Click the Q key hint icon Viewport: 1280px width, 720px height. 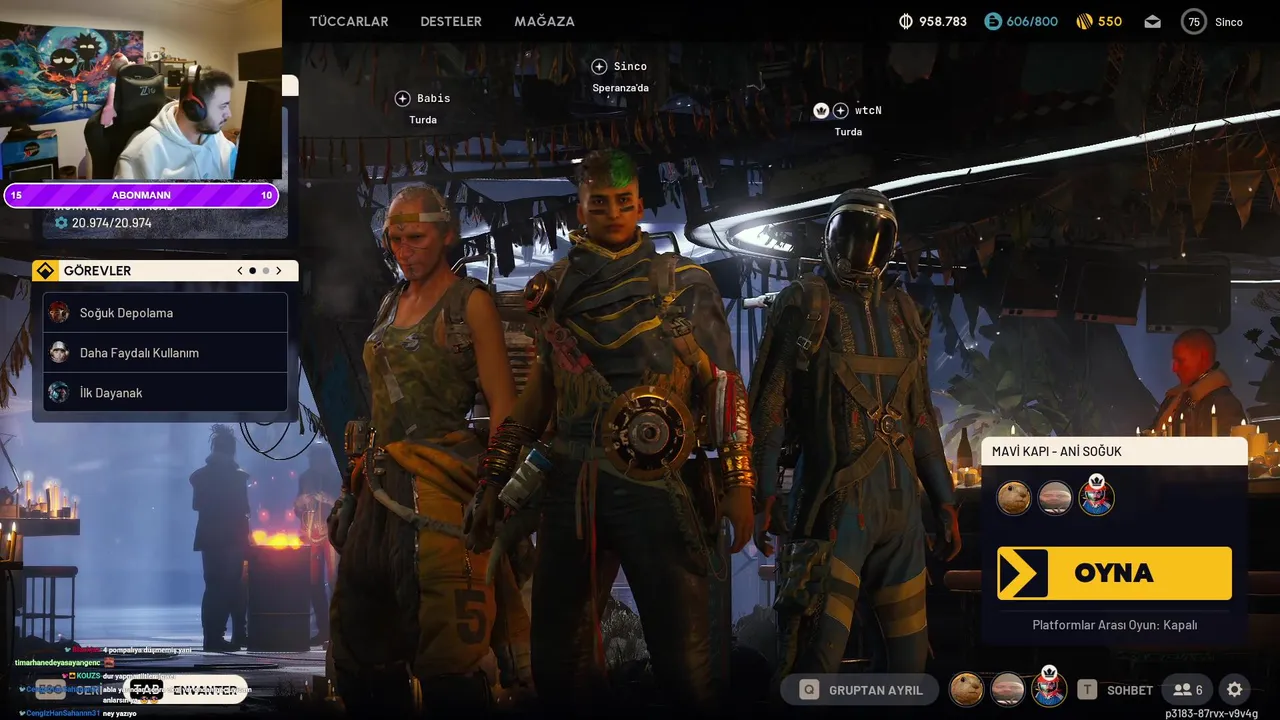[x=809, y=690]
